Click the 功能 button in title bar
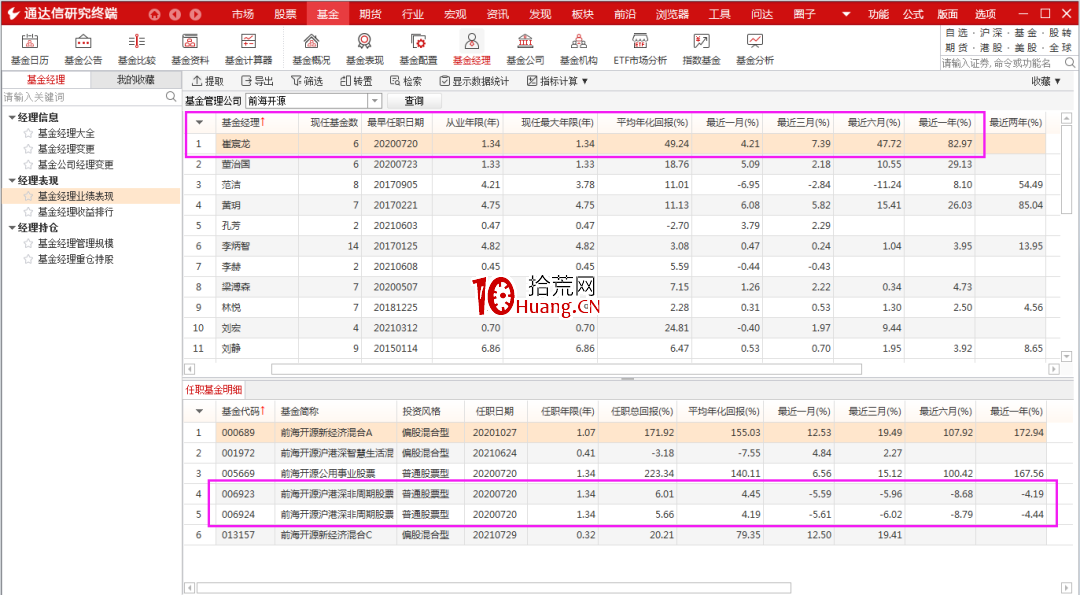 (x=878, y=14)
